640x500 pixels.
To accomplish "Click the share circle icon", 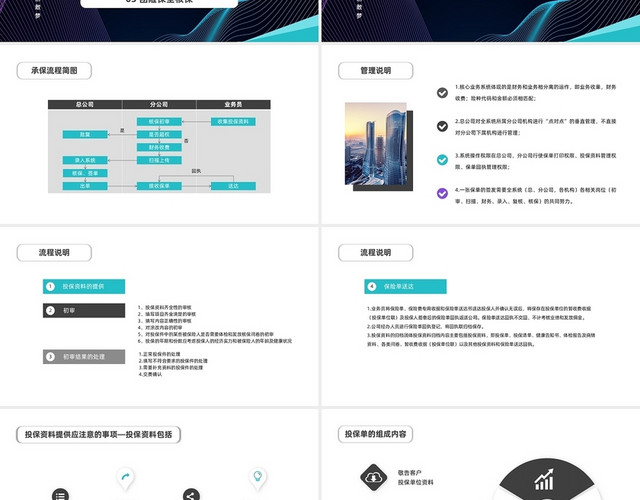I will [x=191, y=494].
